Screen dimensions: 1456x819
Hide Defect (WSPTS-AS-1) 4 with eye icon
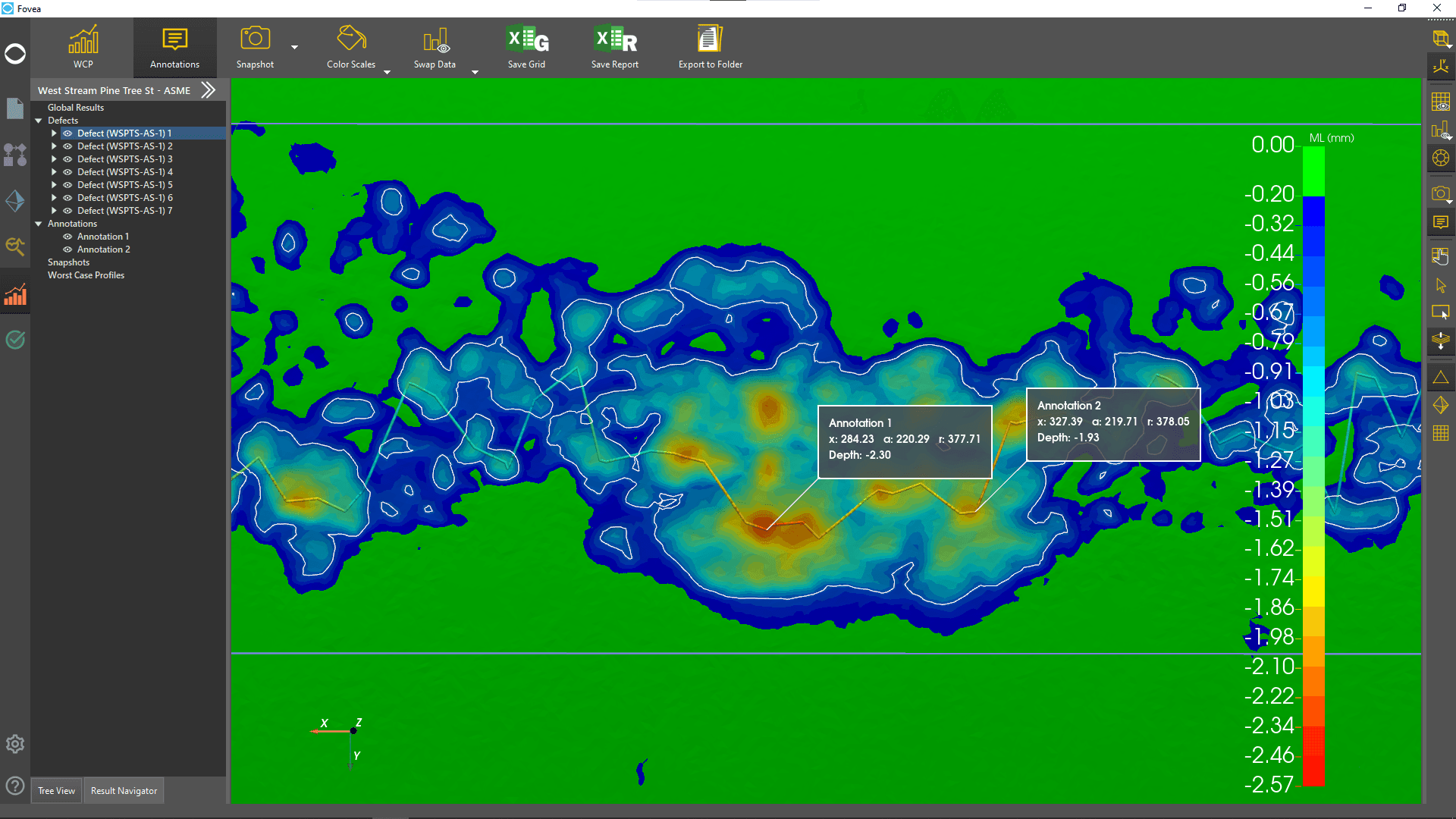tap(67, 172)
